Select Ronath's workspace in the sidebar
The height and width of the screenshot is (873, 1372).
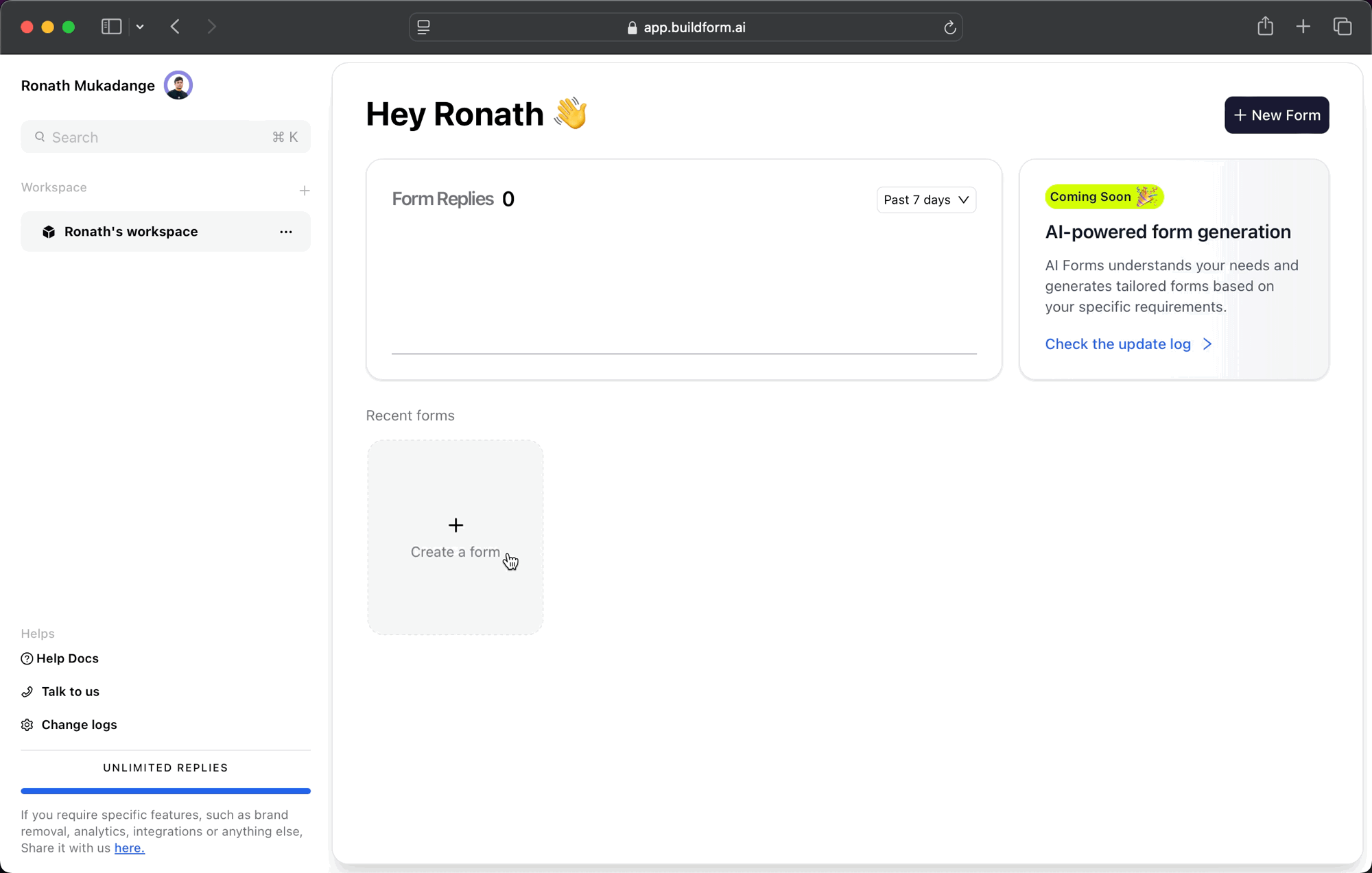(130, 232)
